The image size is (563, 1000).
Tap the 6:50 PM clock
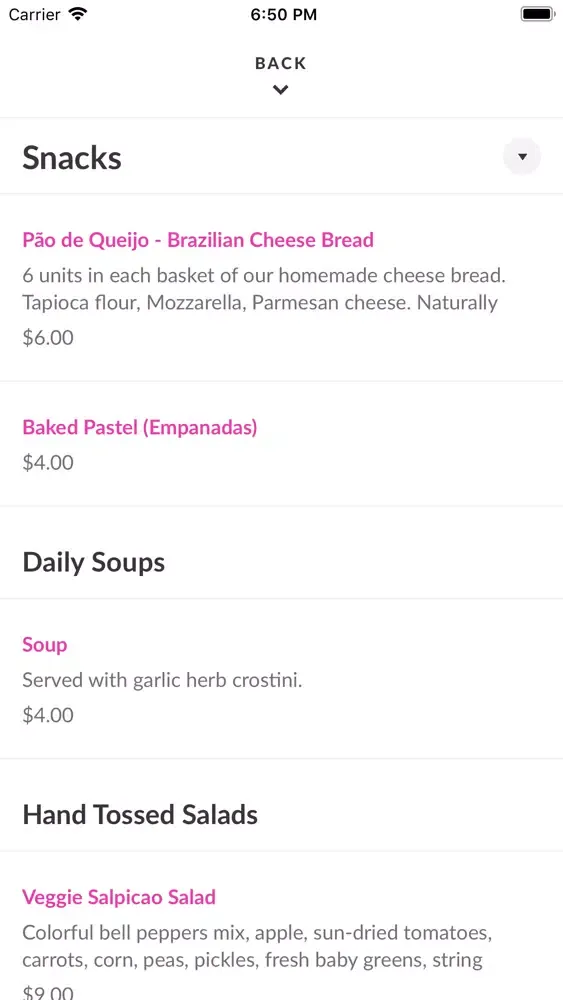click(283, 15)
